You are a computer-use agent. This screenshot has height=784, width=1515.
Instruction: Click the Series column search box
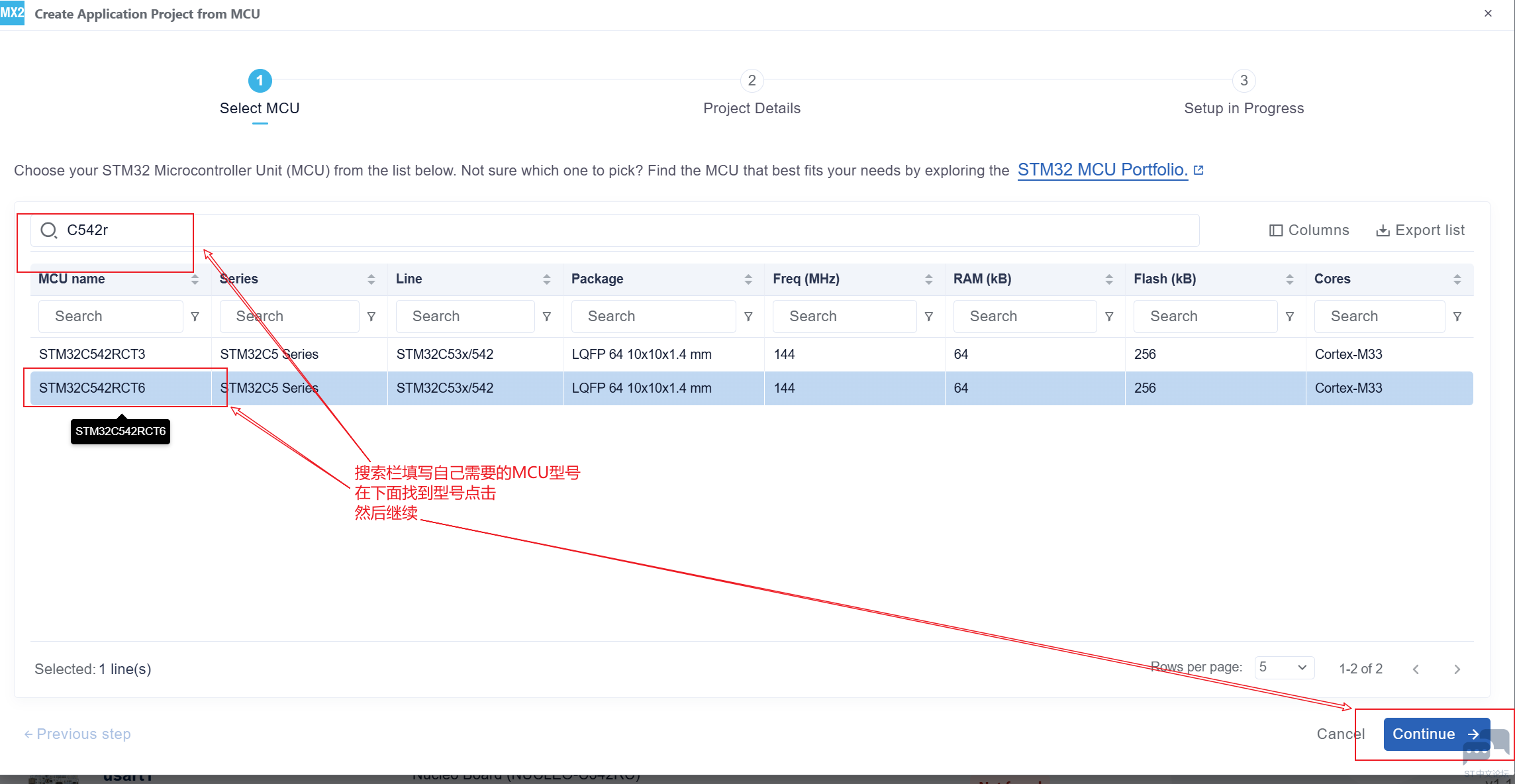289,317
